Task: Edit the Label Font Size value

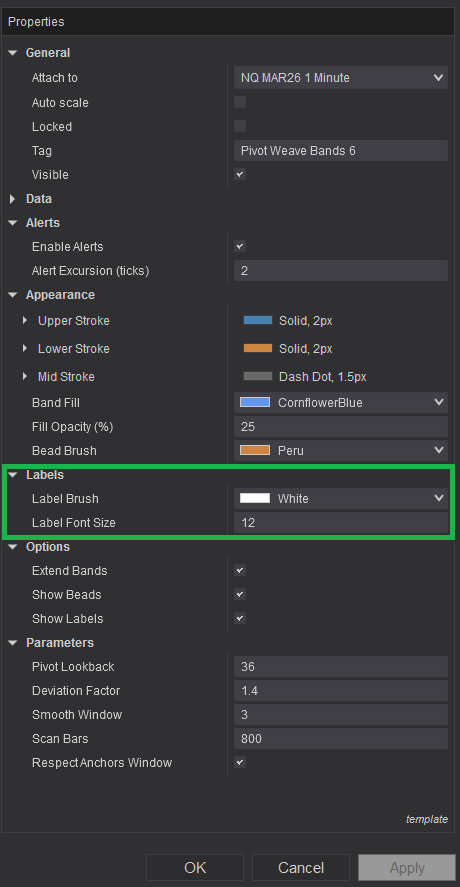Action: pyautogui.click(x=341, y=523)
